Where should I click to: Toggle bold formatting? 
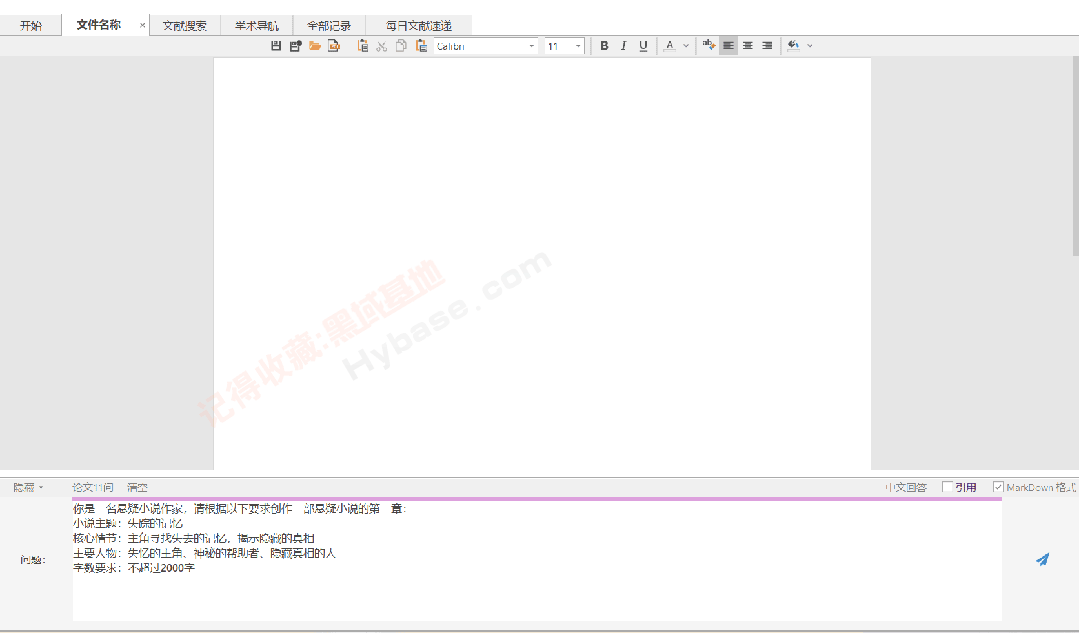tap(604, 45)
